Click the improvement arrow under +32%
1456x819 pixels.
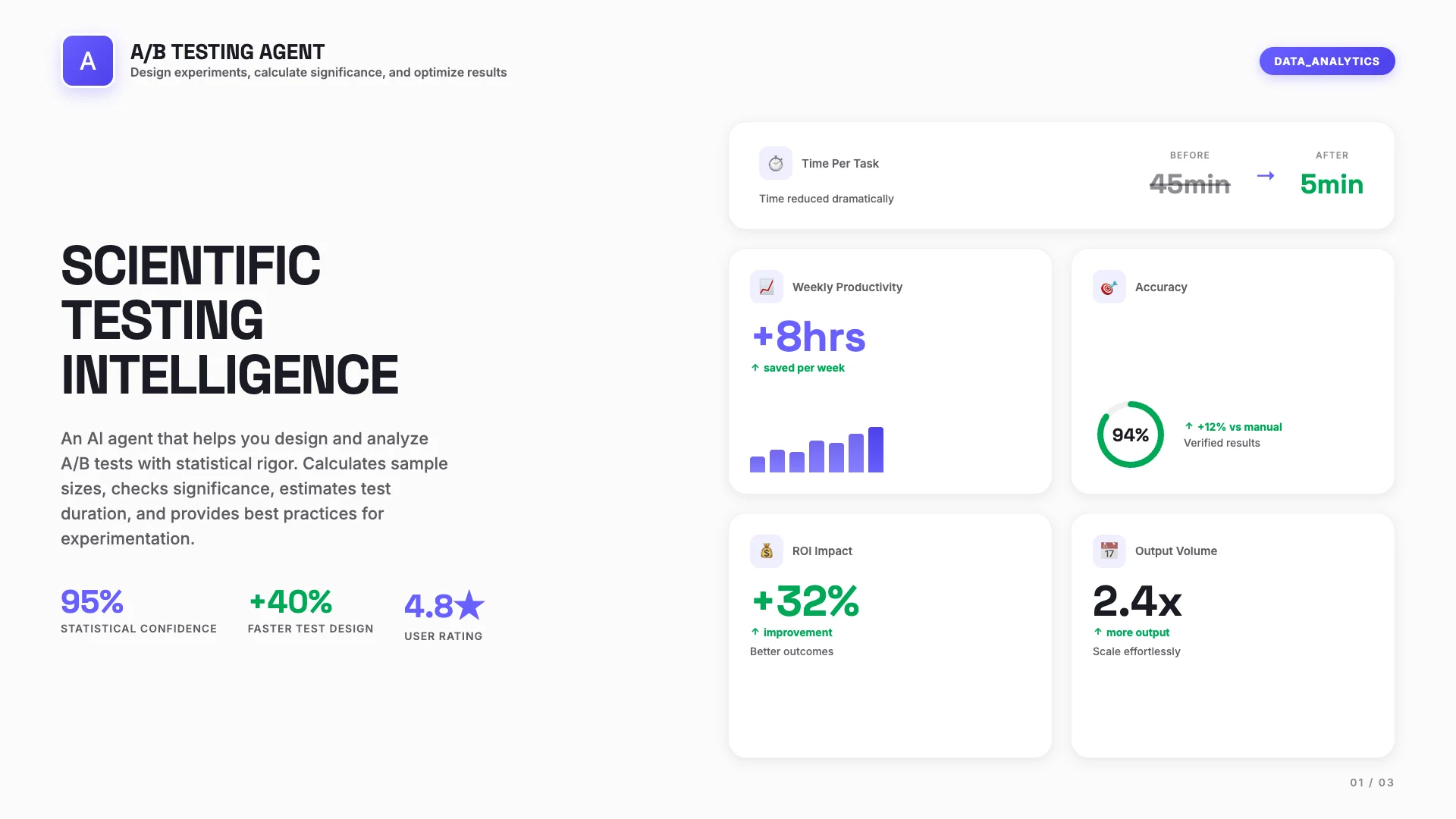click(x=755, y=632)
